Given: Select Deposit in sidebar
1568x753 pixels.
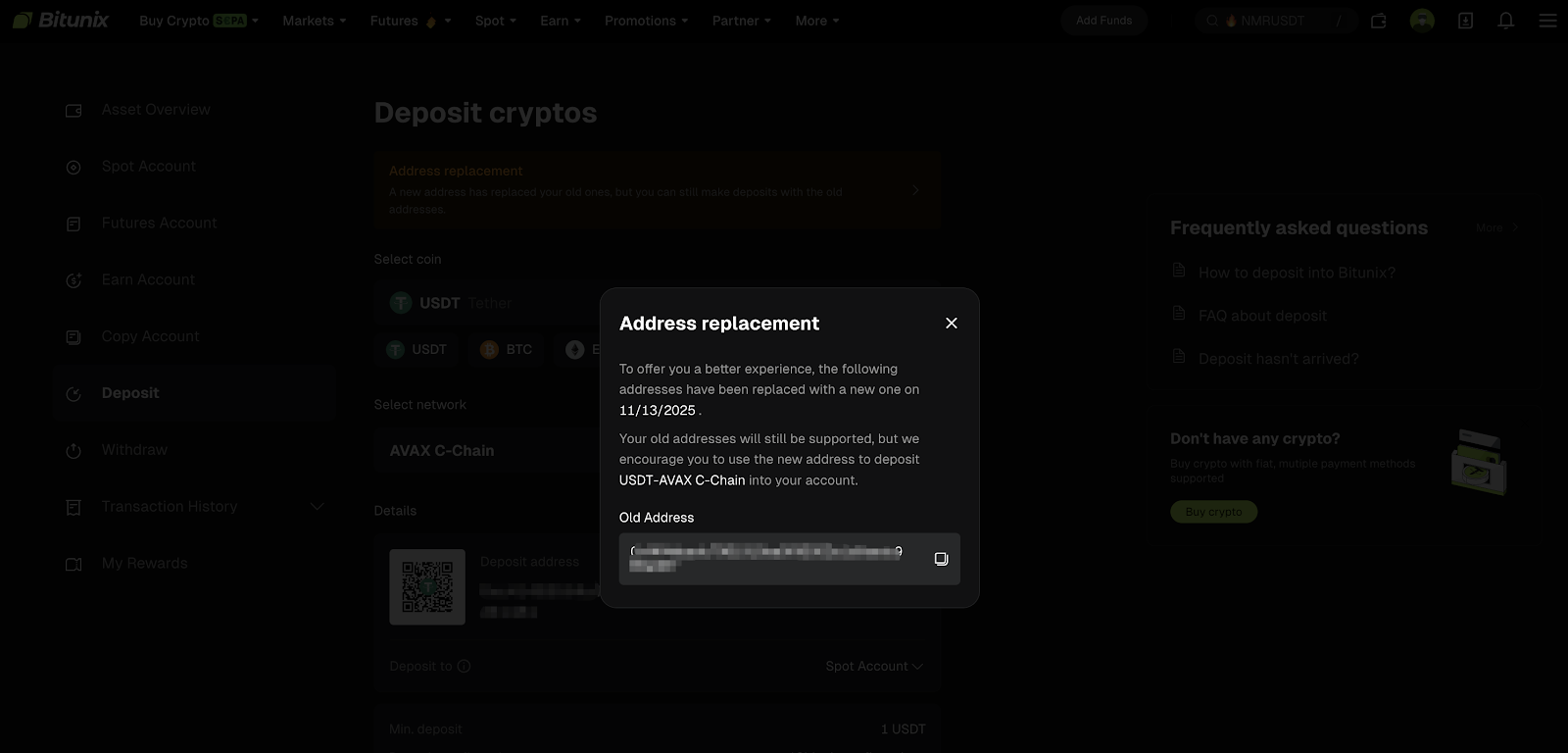Looking at the screenshot, I should pyautogui.click(x=194, y=393).
